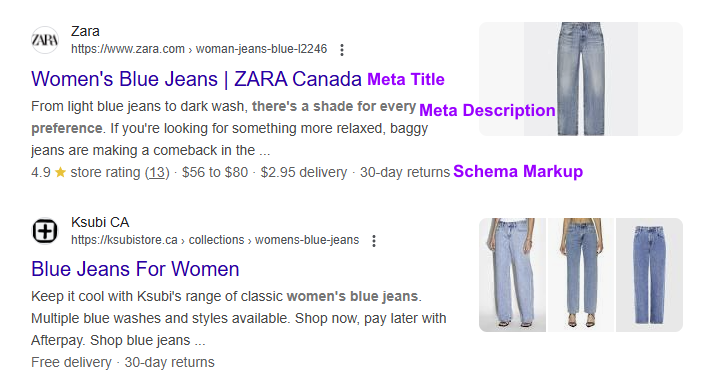
Task: Open the first Ksubi jeans thumbnail
Action: coord(512,275)
